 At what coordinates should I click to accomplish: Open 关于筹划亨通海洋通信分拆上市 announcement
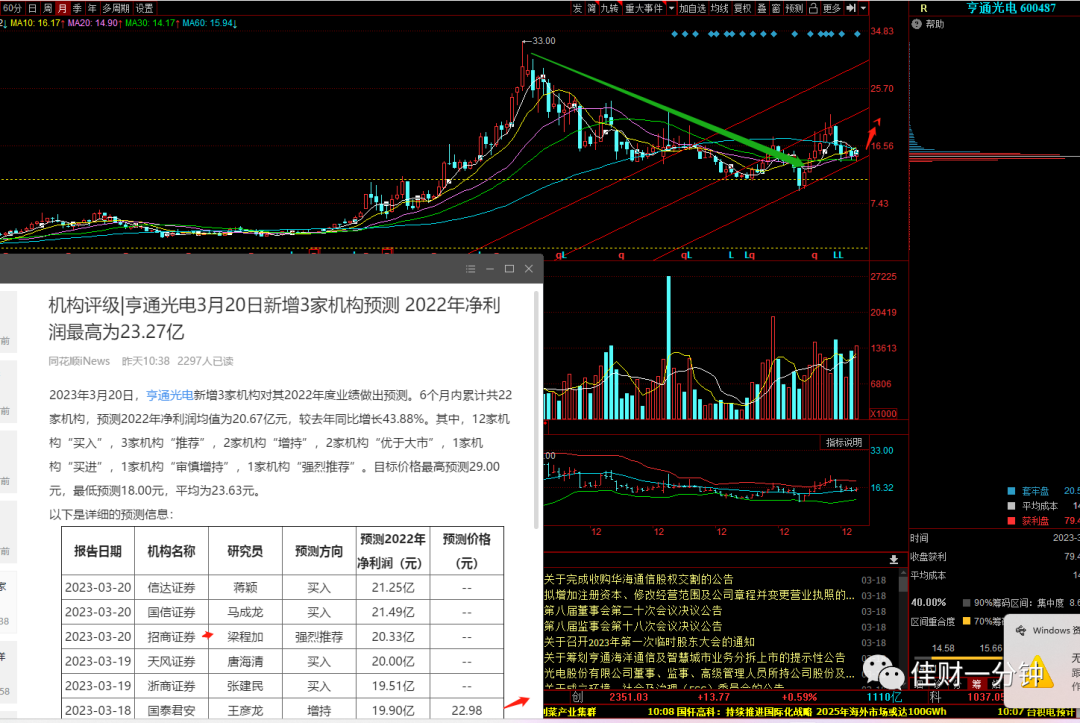pyautogui.click(x=694, y=658)
